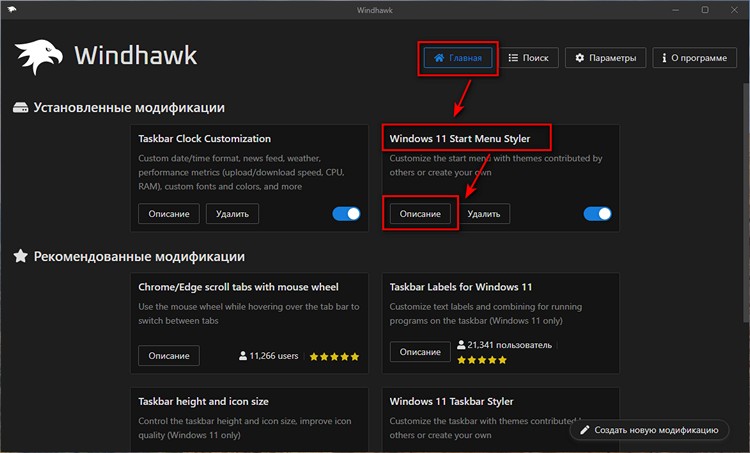Open the О программе tab
750x453 pixels.
695,58
